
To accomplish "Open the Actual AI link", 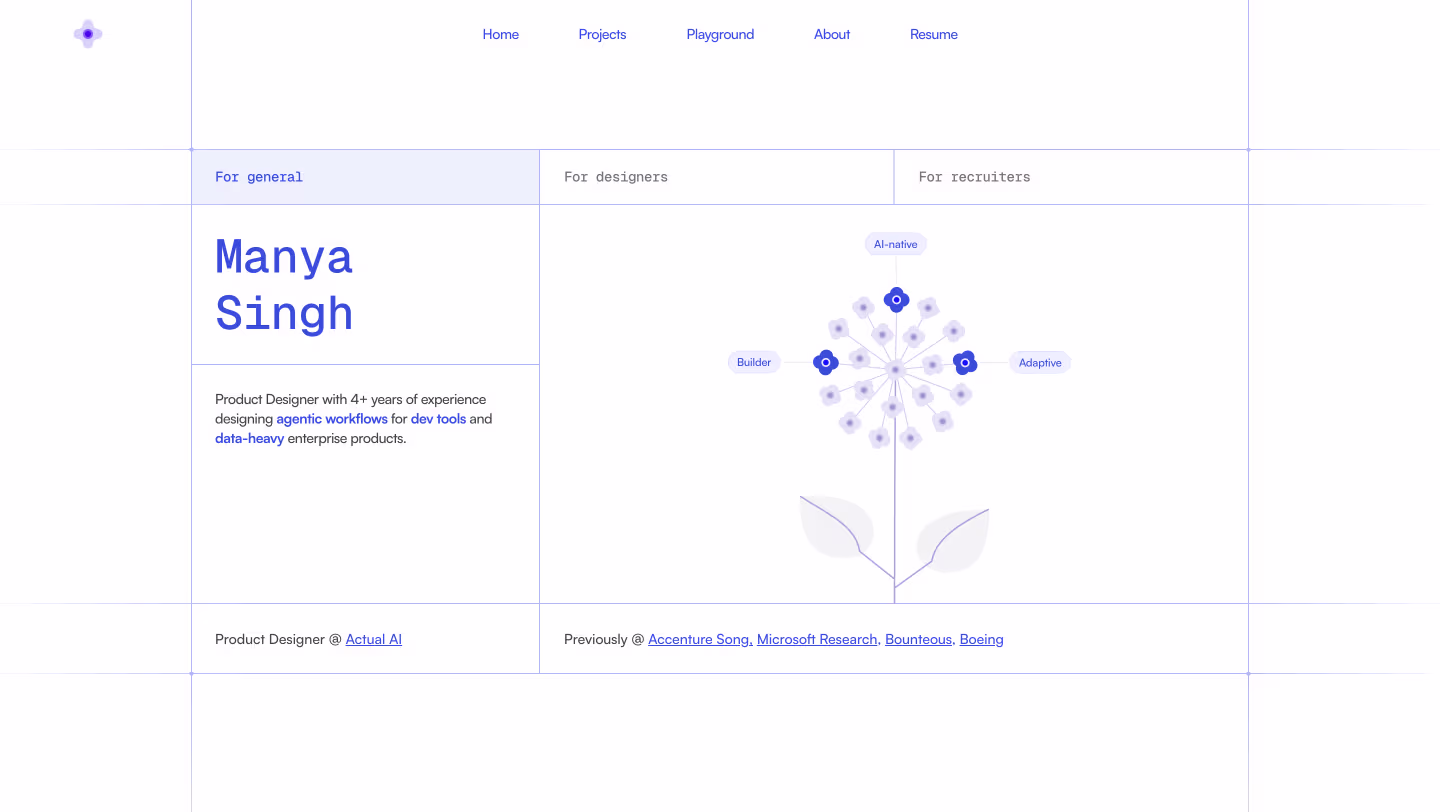I will pos(374,639).
